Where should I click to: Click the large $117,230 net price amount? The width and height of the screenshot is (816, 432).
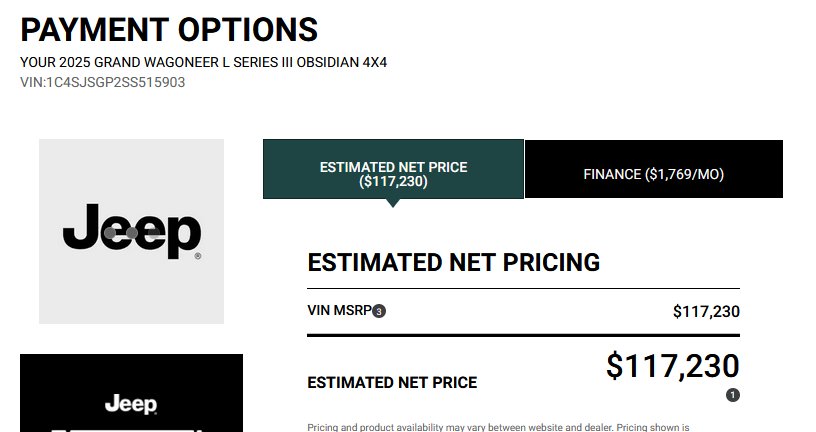672,365
